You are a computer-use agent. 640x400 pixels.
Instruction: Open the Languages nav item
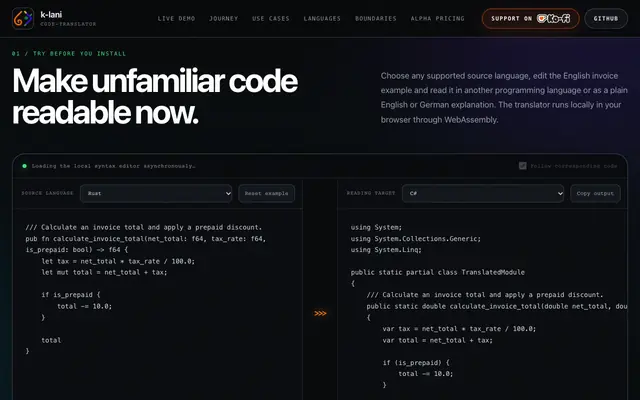(322, 19)
